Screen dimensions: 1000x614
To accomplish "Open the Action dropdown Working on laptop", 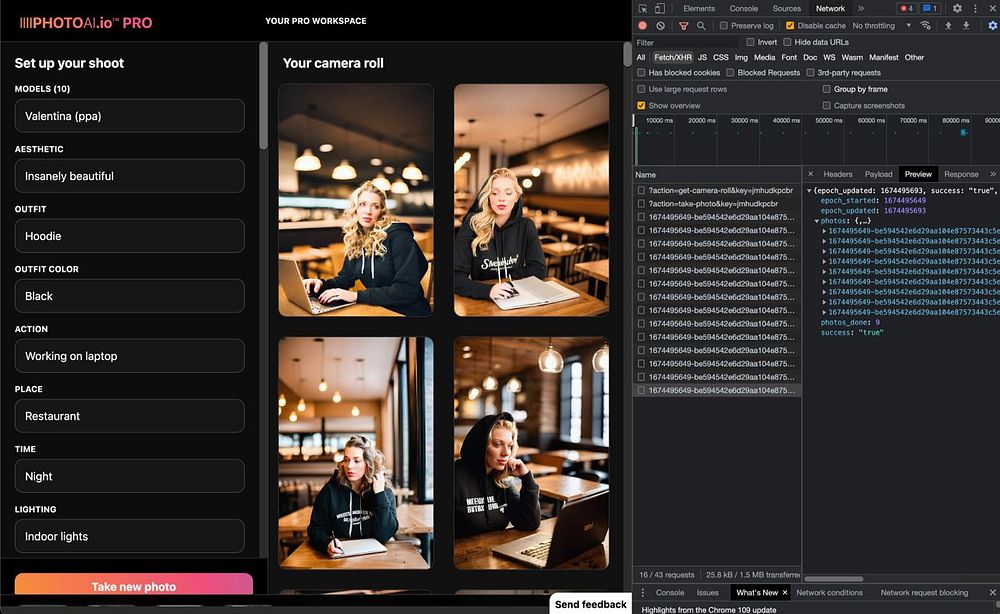I will (x=129, y=356).
